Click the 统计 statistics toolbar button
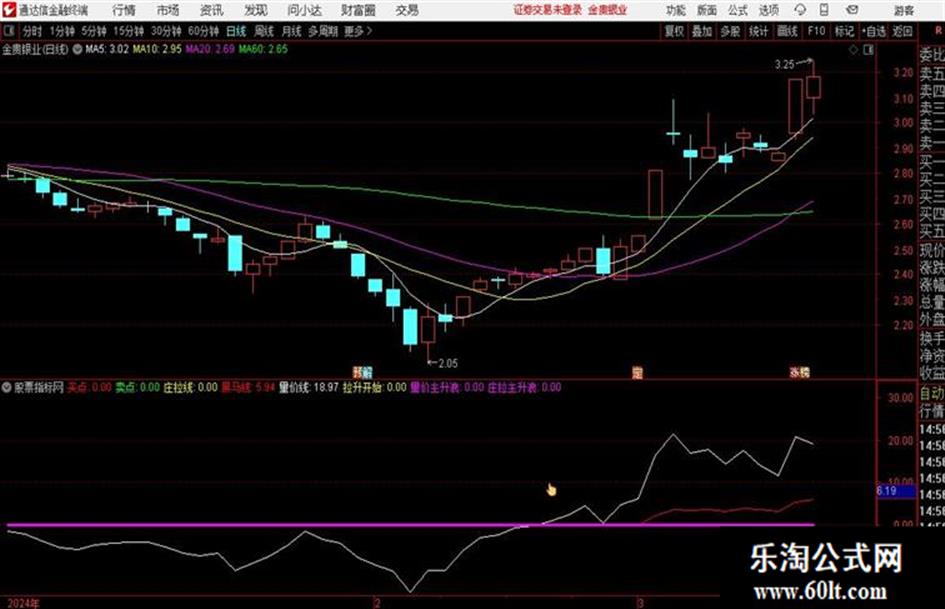The height and width of the screenshot is (609, 945). (759, 31)
